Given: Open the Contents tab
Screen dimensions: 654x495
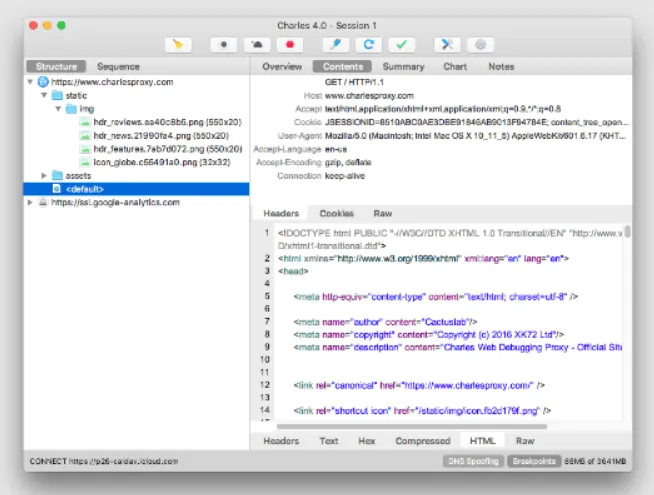Looking at the screenshot, I should click(x=343, y=66).
